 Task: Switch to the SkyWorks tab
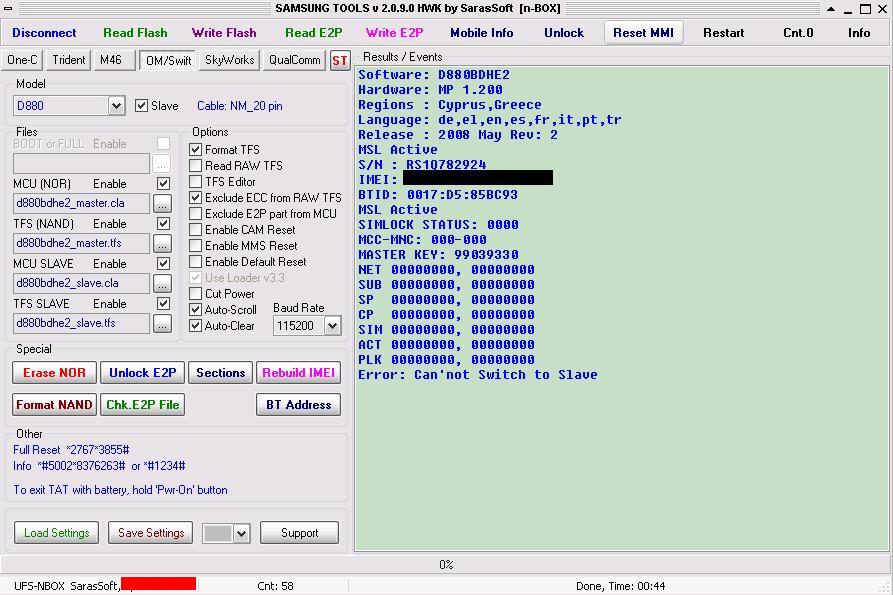[x=230, y=60]
